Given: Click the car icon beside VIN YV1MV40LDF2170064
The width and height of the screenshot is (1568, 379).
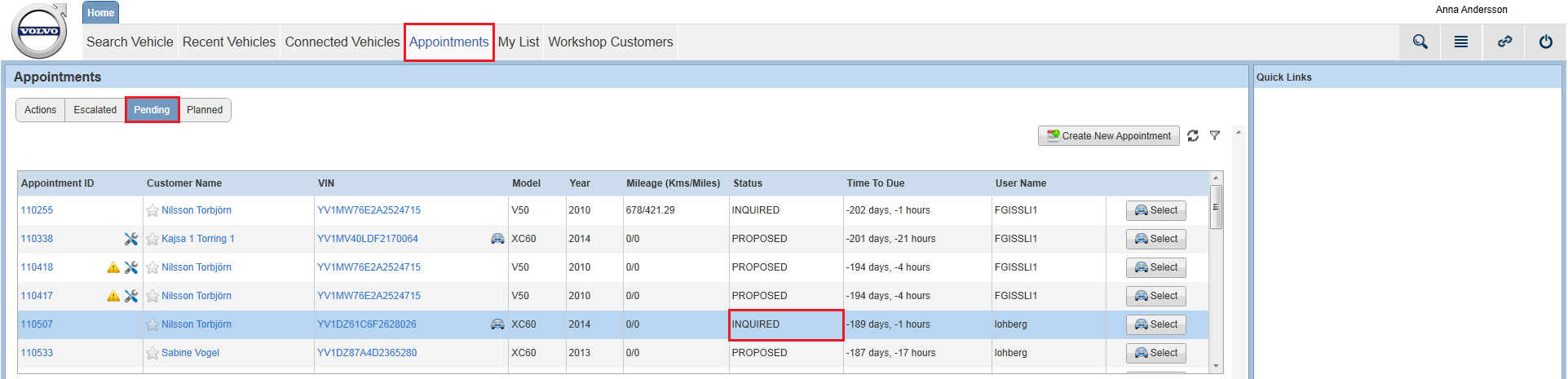Looking at the screenshot, I should (497, 239).
